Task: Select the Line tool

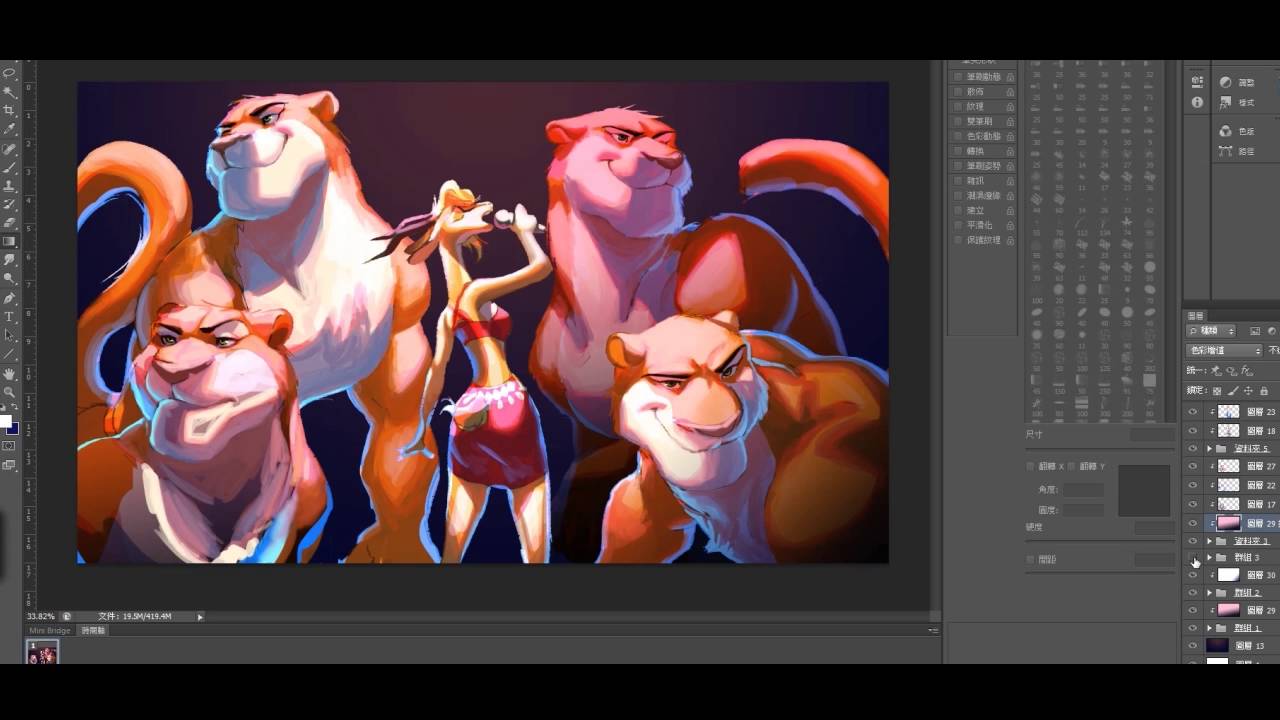Action: [x=9, y=354]
